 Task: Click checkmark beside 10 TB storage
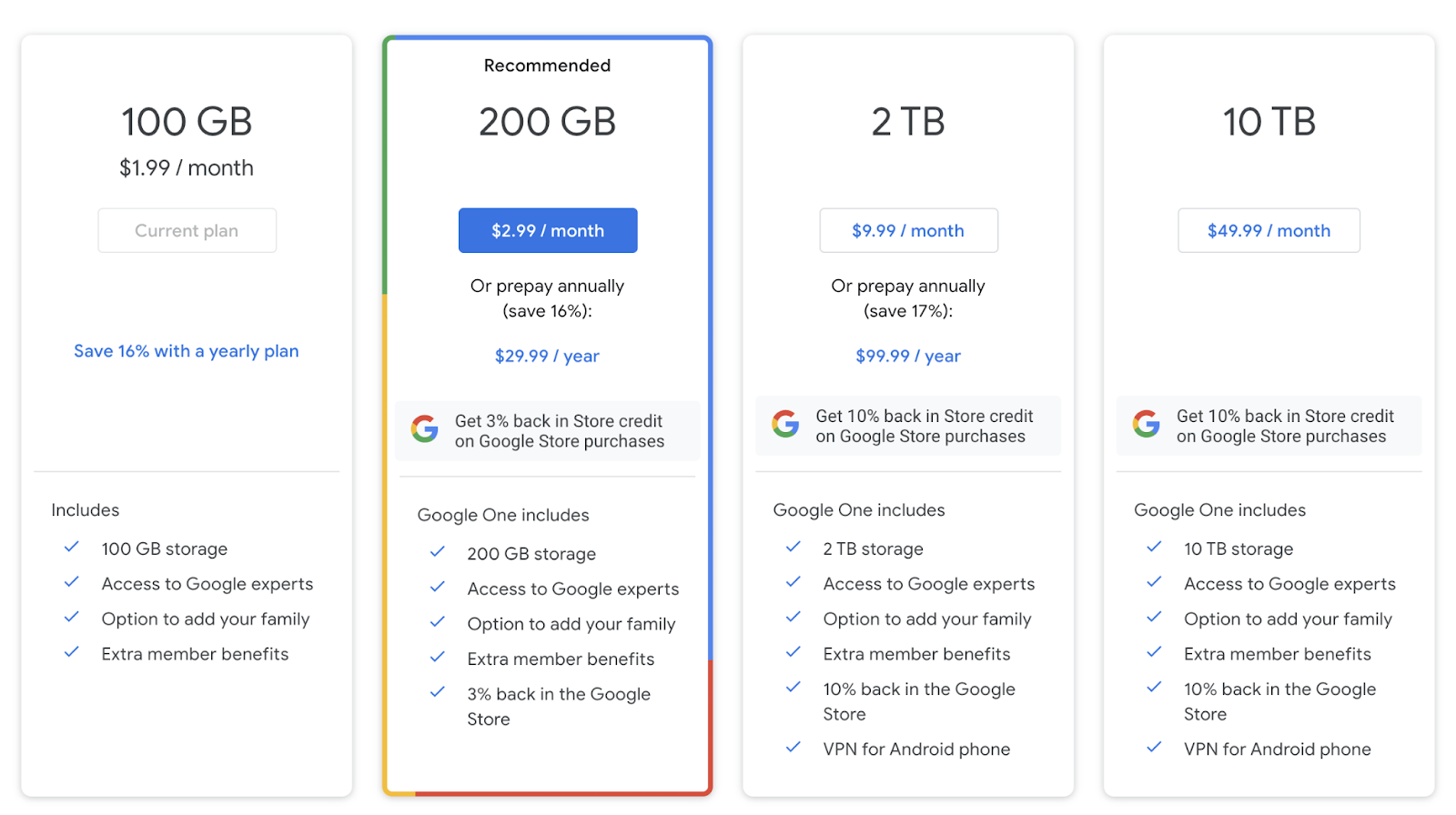tap(1154, 548)
